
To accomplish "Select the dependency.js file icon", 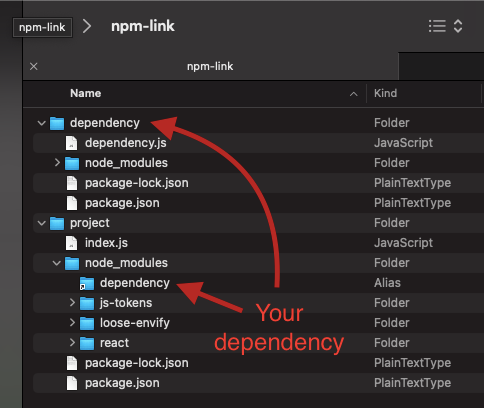I will pyautogui.click(x=71, y=143).
